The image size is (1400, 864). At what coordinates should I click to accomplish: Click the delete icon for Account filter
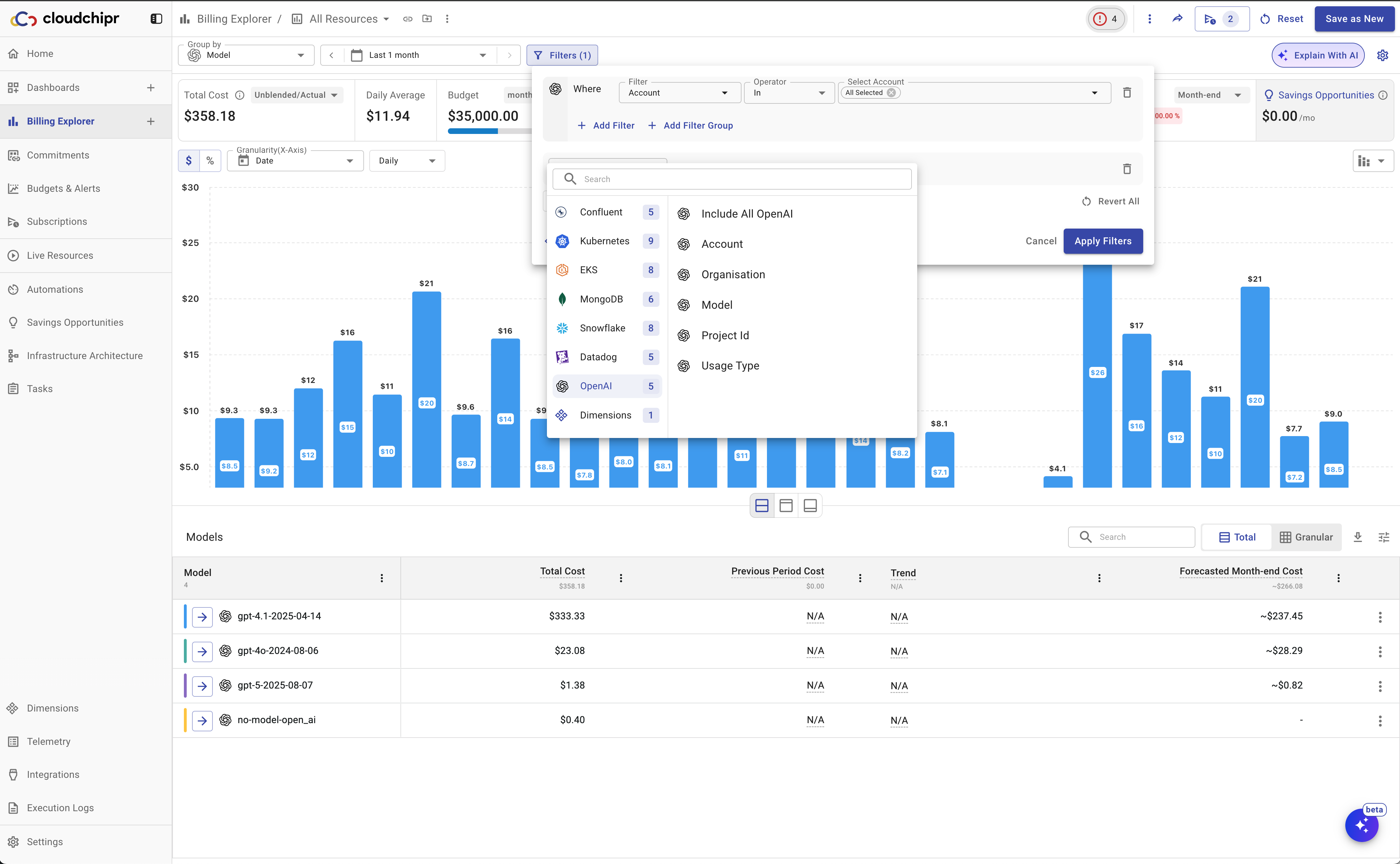[1127, 92]
